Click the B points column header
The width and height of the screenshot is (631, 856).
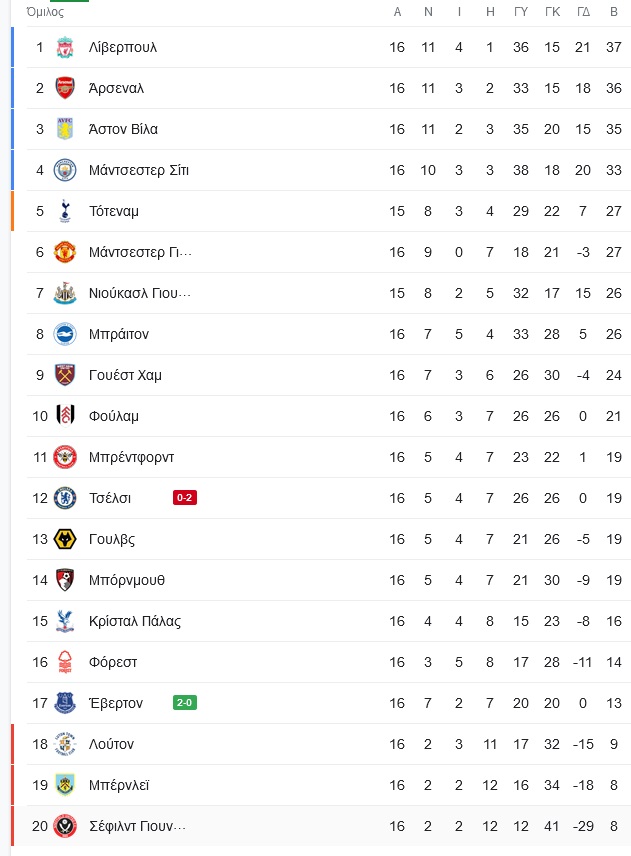[x=614, y=11]
